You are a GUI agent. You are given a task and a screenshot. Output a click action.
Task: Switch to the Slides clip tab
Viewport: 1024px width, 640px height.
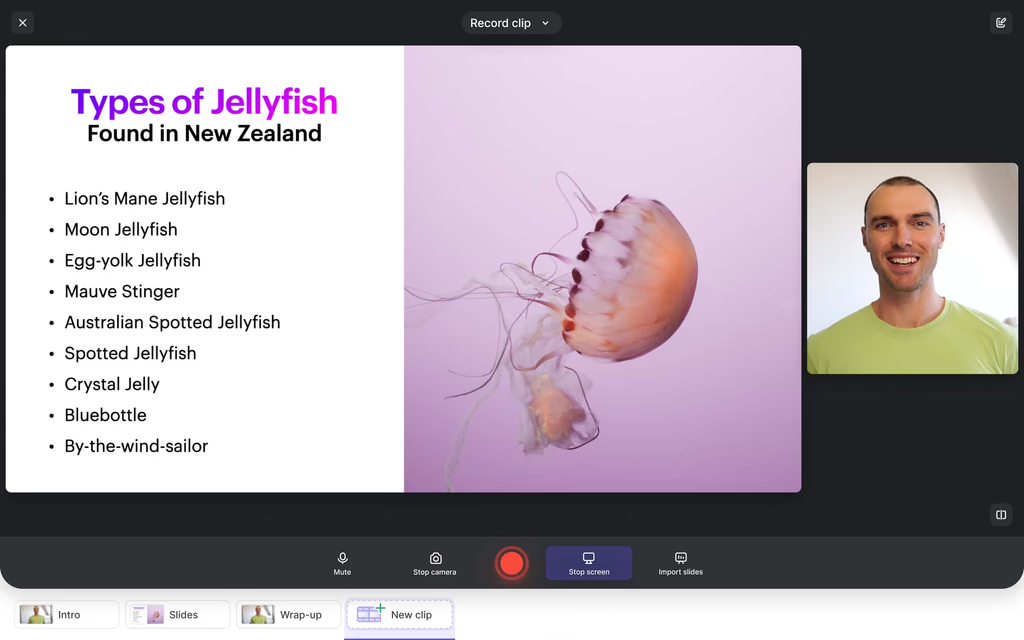(x=177, y=614)
